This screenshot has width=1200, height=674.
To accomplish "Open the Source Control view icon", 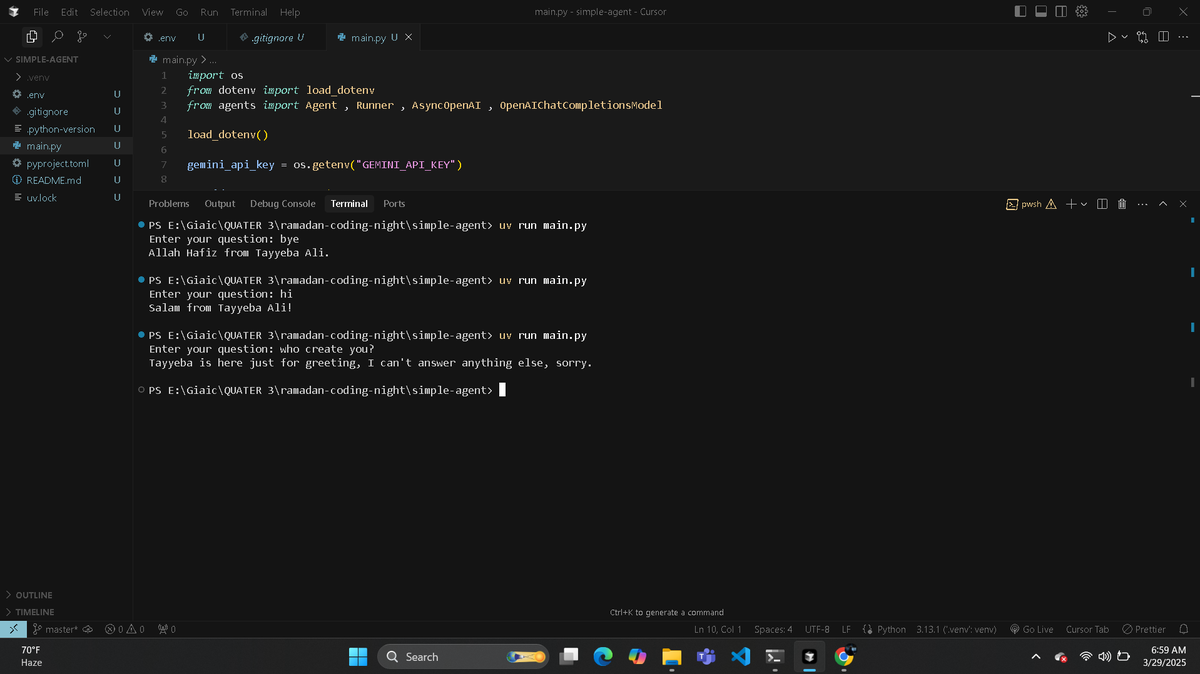I will point(82,37).
